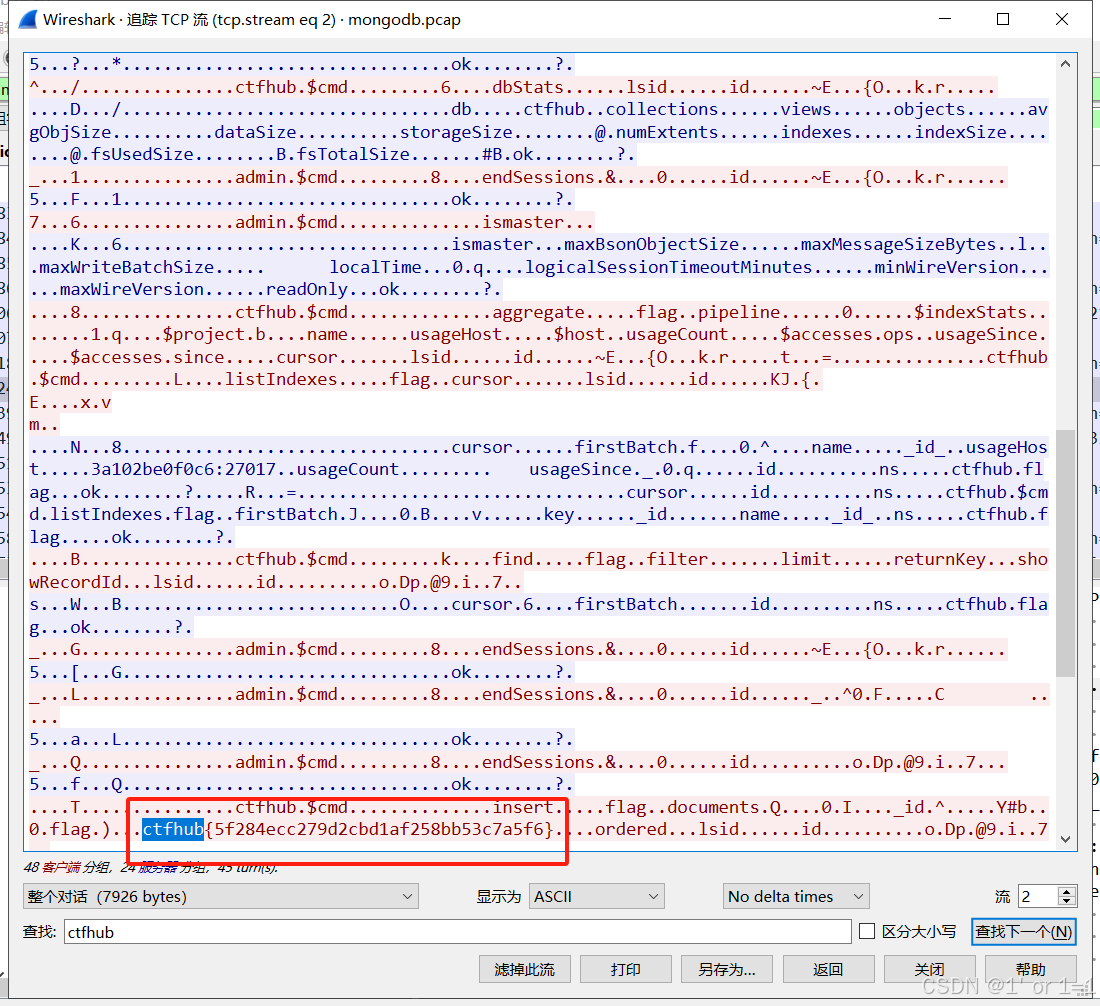Click the 返回 button

point(828,968)
